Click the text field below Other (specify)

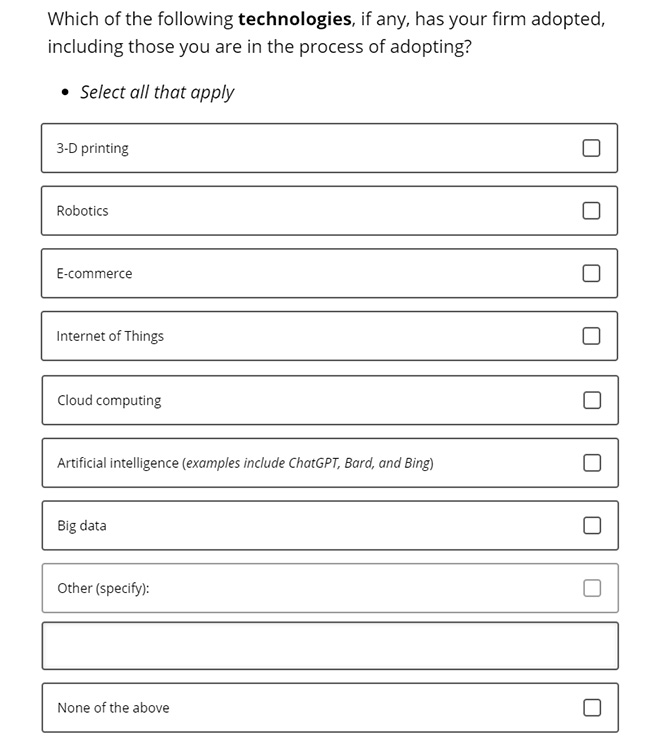coord(330,645)
